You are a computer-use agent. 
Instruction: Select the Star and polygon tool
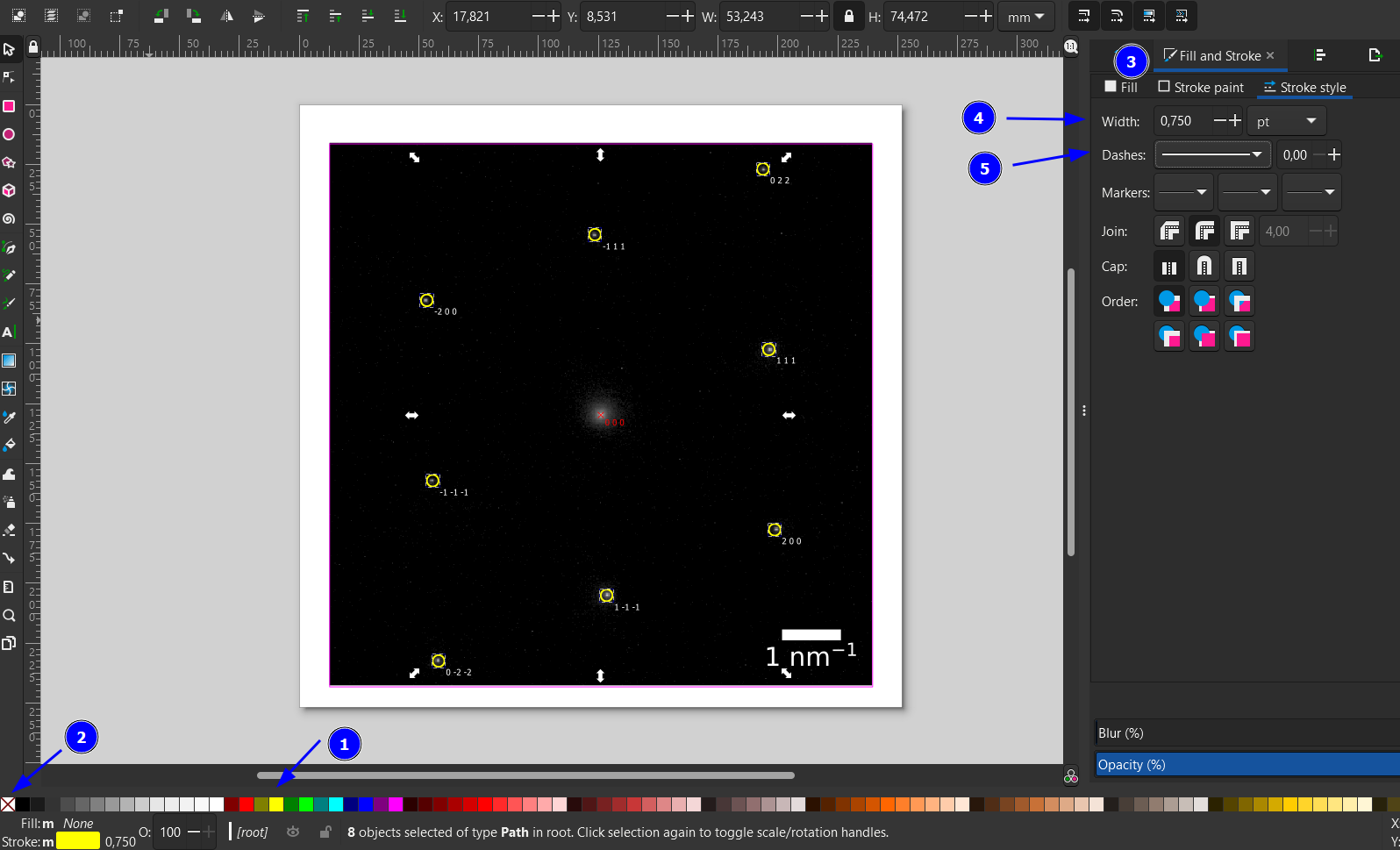coord(9,162)
